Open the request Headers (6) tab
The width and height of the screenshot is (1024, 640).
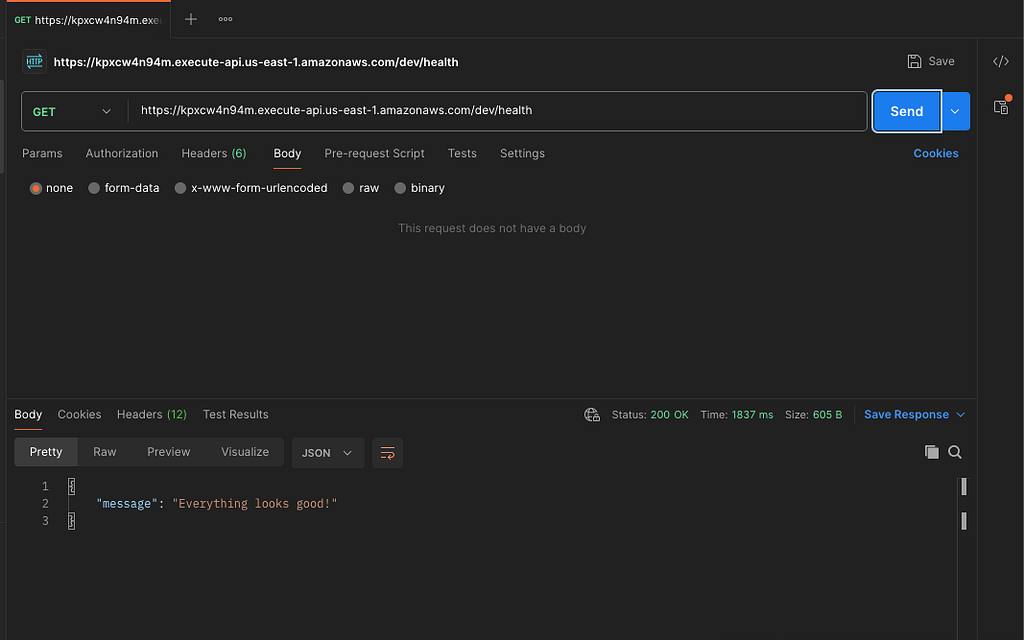214,153
